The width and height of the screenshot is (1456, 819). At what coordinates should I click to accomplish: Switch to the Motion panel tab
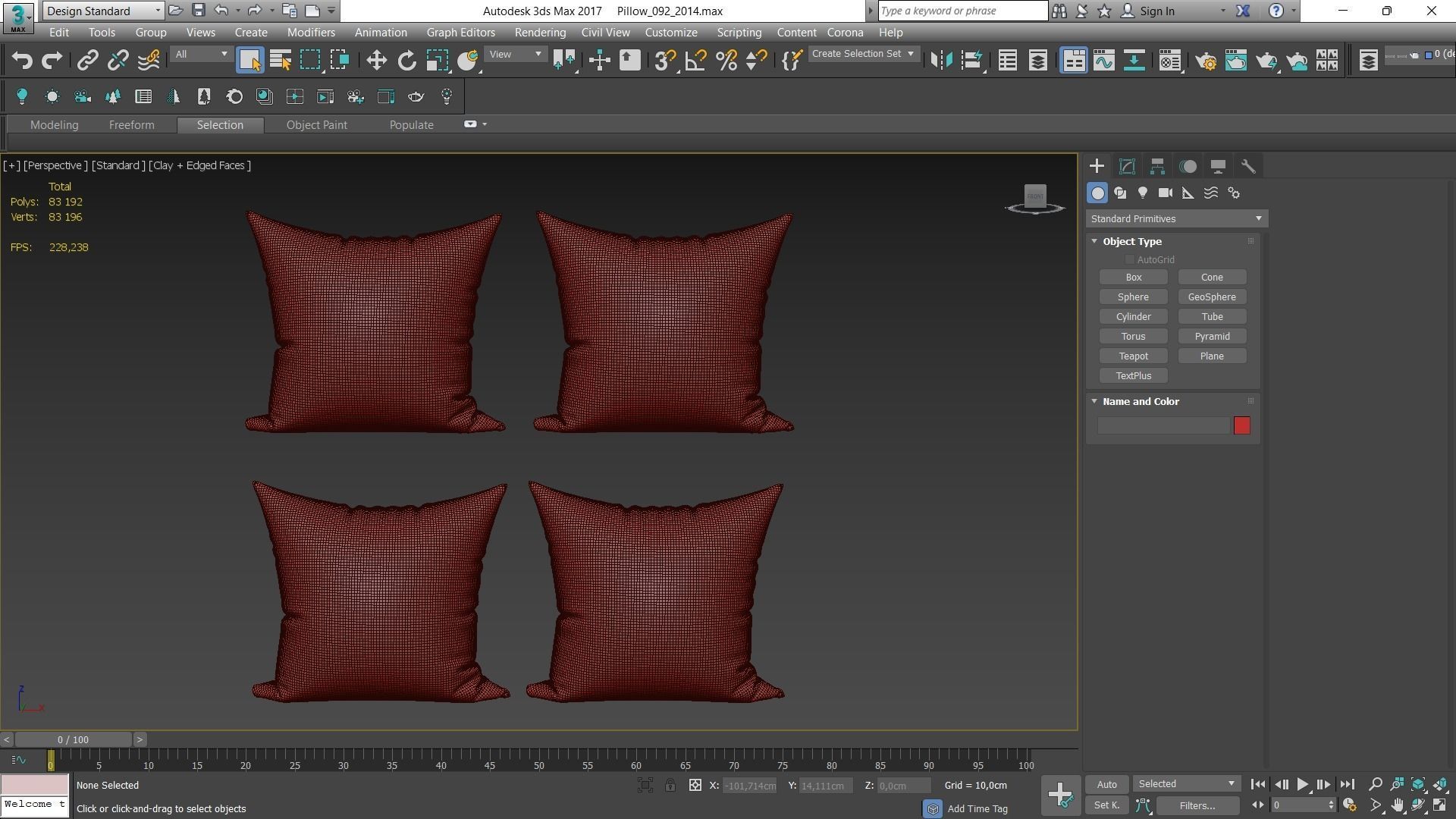pos(1188,166)
